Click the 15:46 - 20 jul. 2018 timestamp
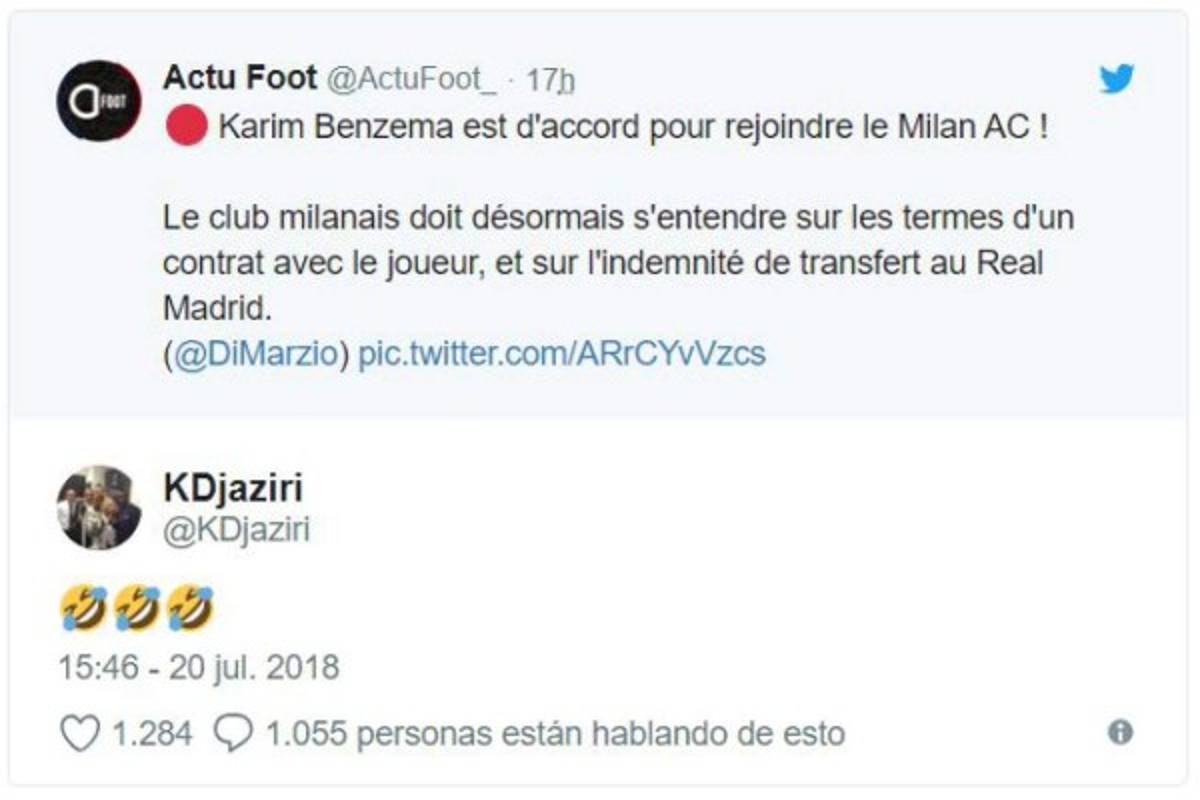The width and height of the screenshot is (1200, 800). [199, 667]
